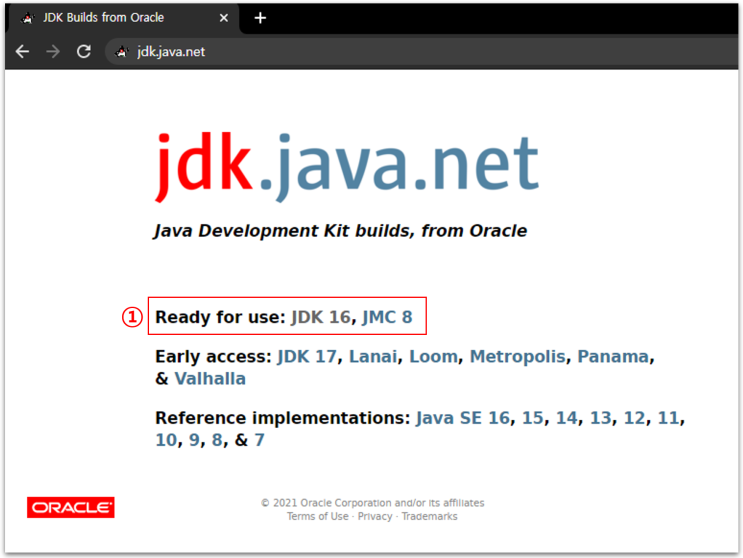This screenshot has width=743, height=558.
Task: Click the 'Early access:' label
Action: click(x=213, y=356)
